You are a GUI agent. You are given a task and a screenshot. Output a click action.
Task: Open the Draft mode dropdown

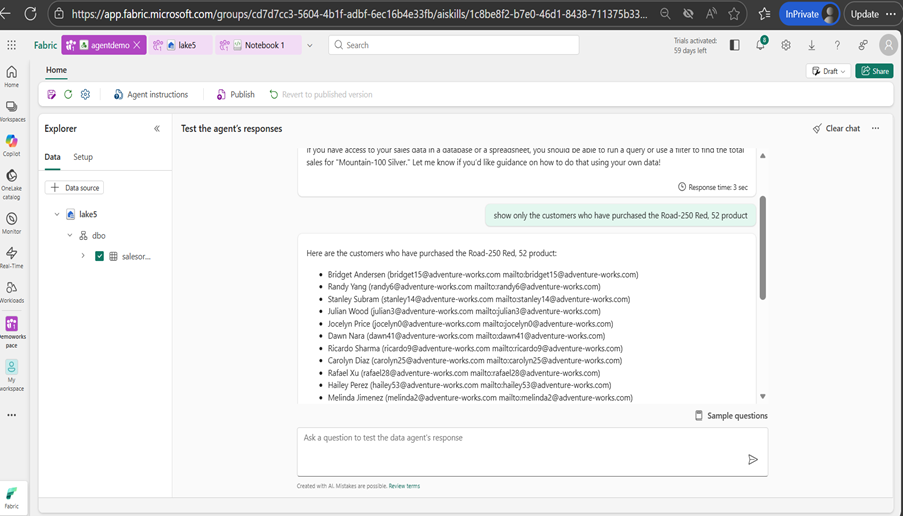click(828, 71)
